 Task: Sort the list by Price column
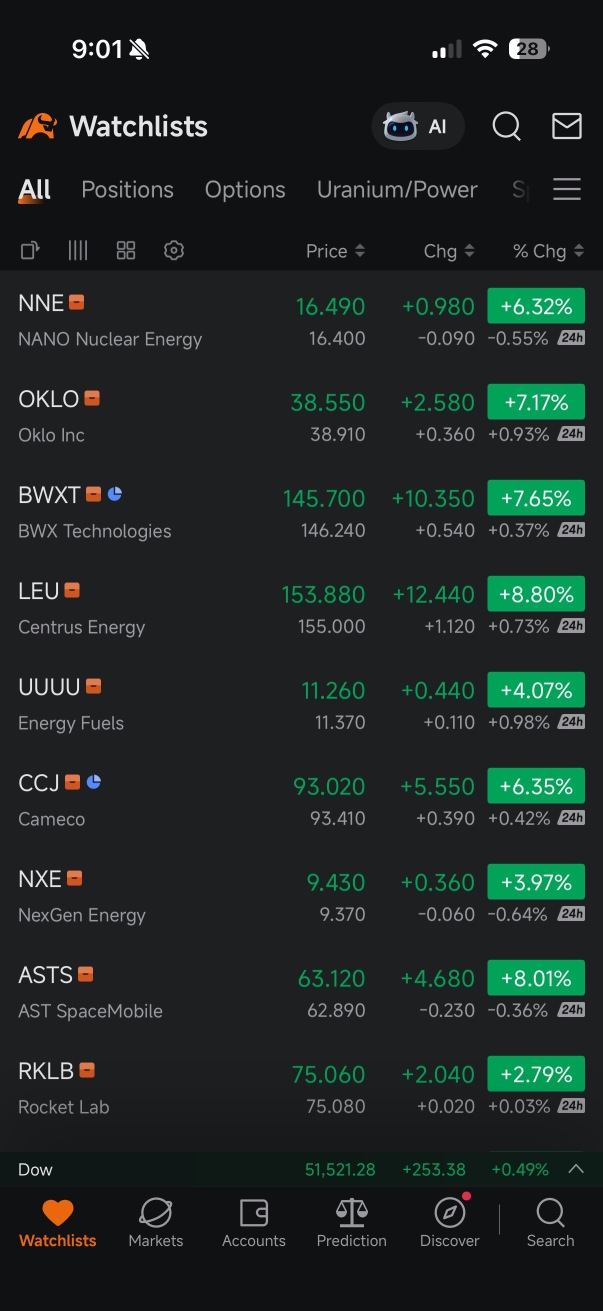pos(335,251)
